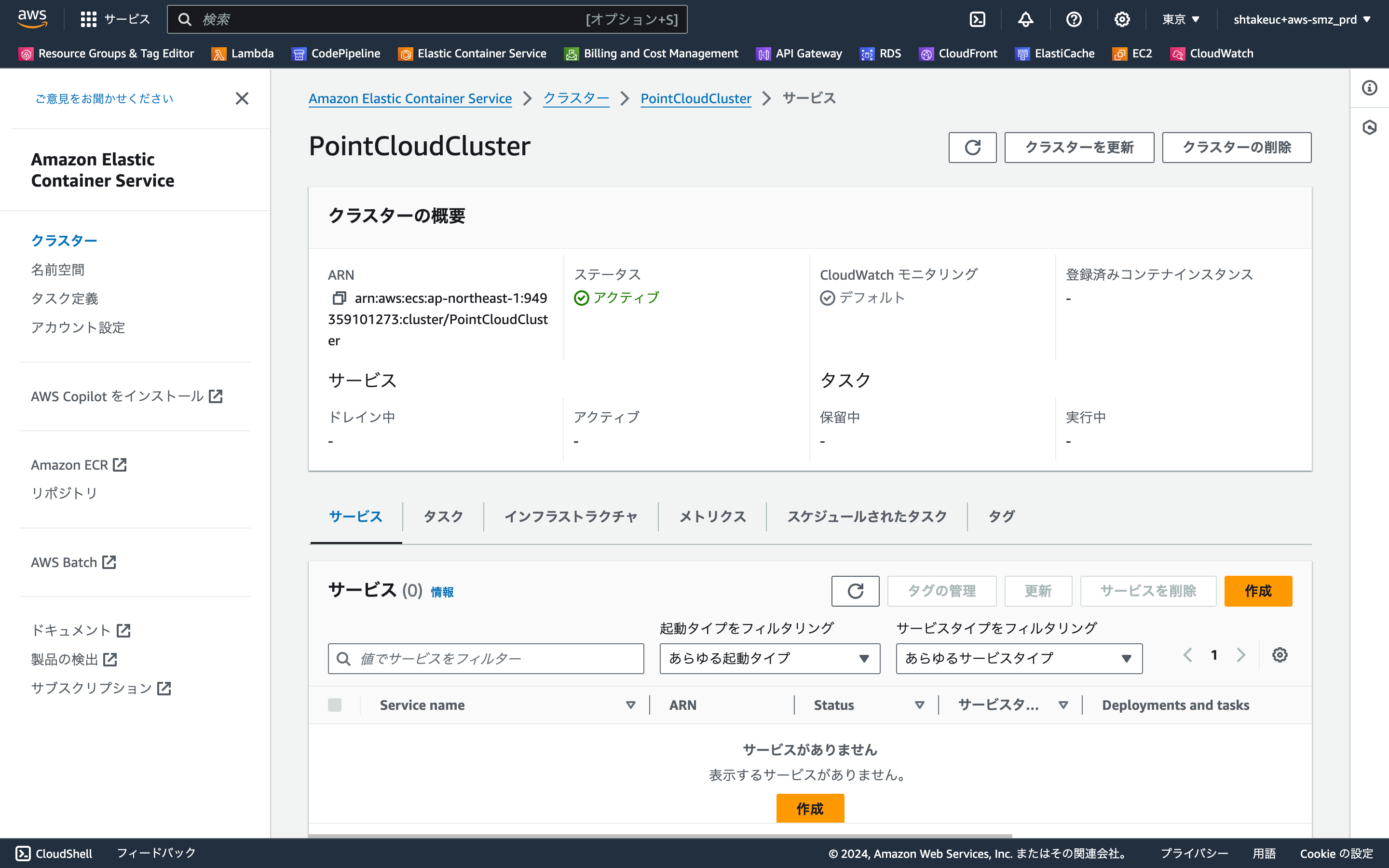The image size is (1389, 868).
Task: Focus the AWS console search field
Action: (x=427, y=19)
